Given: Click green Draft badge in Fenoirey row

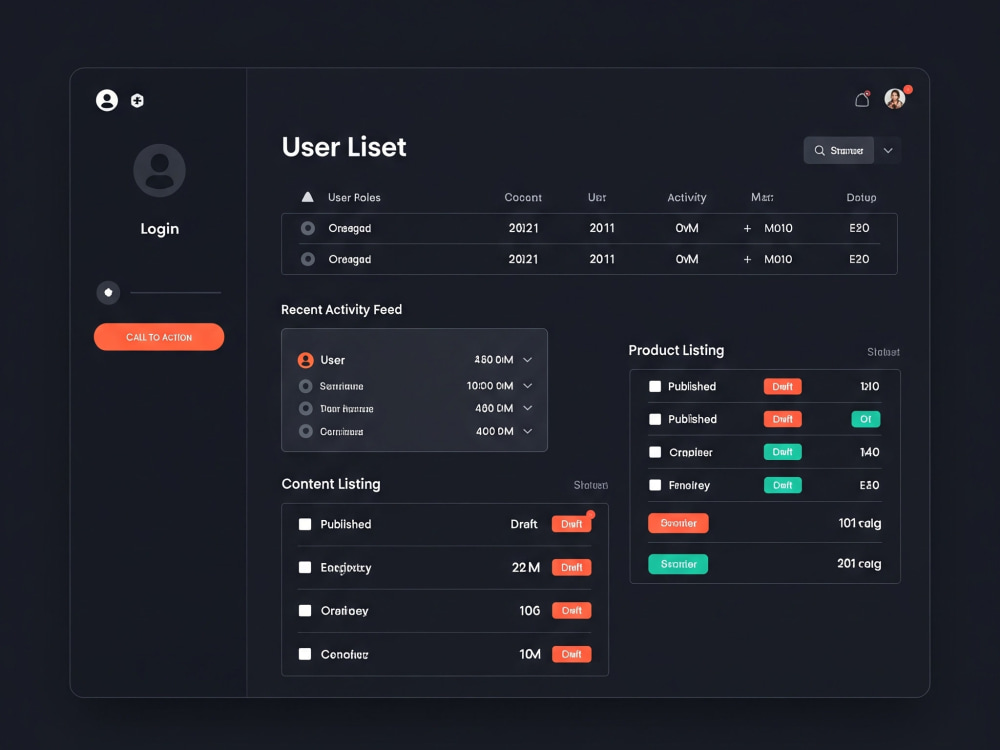Looking at the screenshot, I should click(x=783, y=485).
